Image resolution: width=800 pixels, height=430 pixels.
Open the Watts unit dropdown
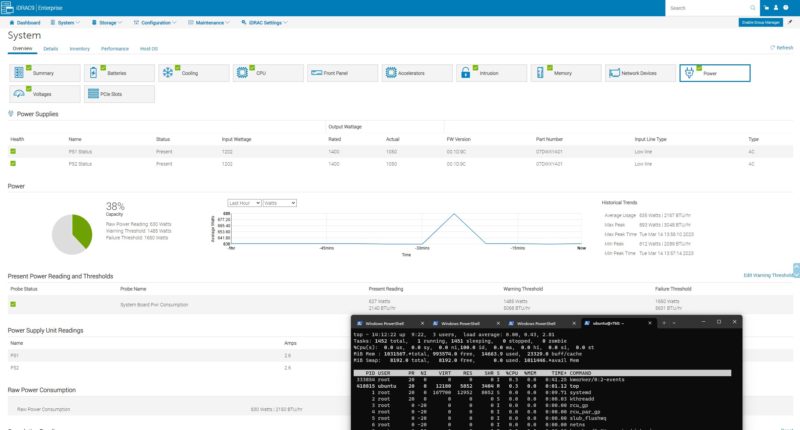(x=280, y=202)
